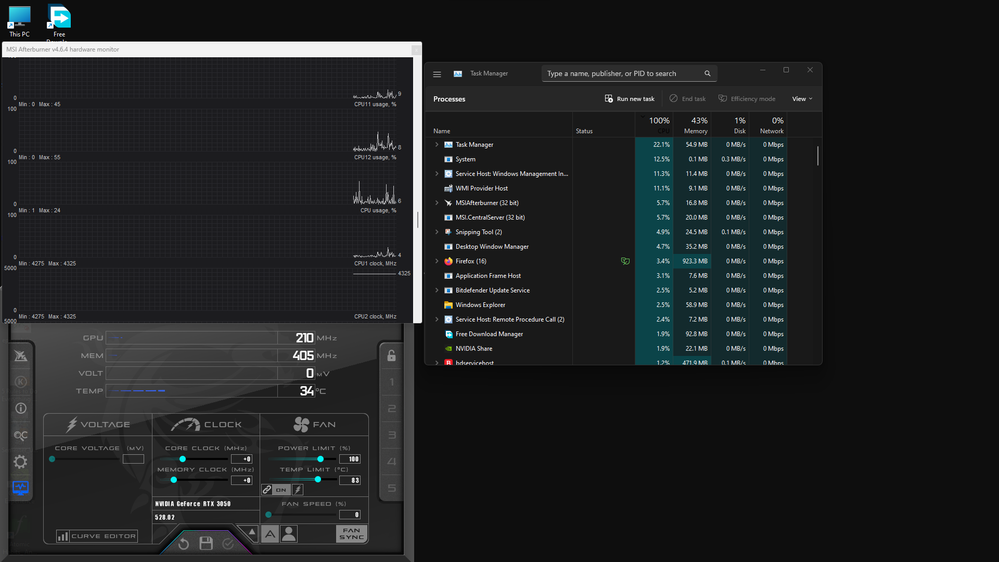
Task: Click the Task Manager search input field
Action: pyautogui.click(x=628, y=73)
